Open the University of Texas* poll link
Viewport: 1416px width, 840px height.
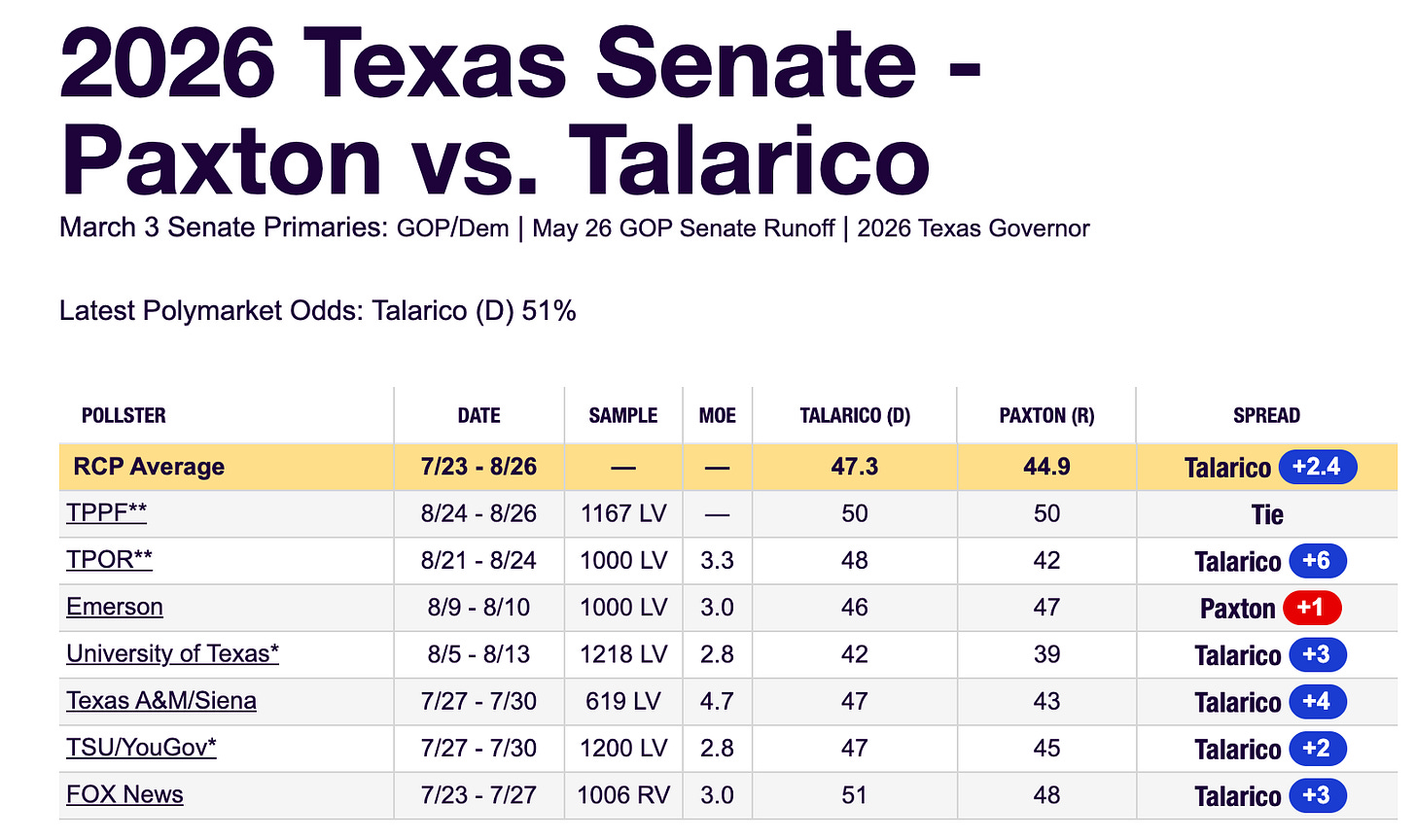tap(172, 653)
